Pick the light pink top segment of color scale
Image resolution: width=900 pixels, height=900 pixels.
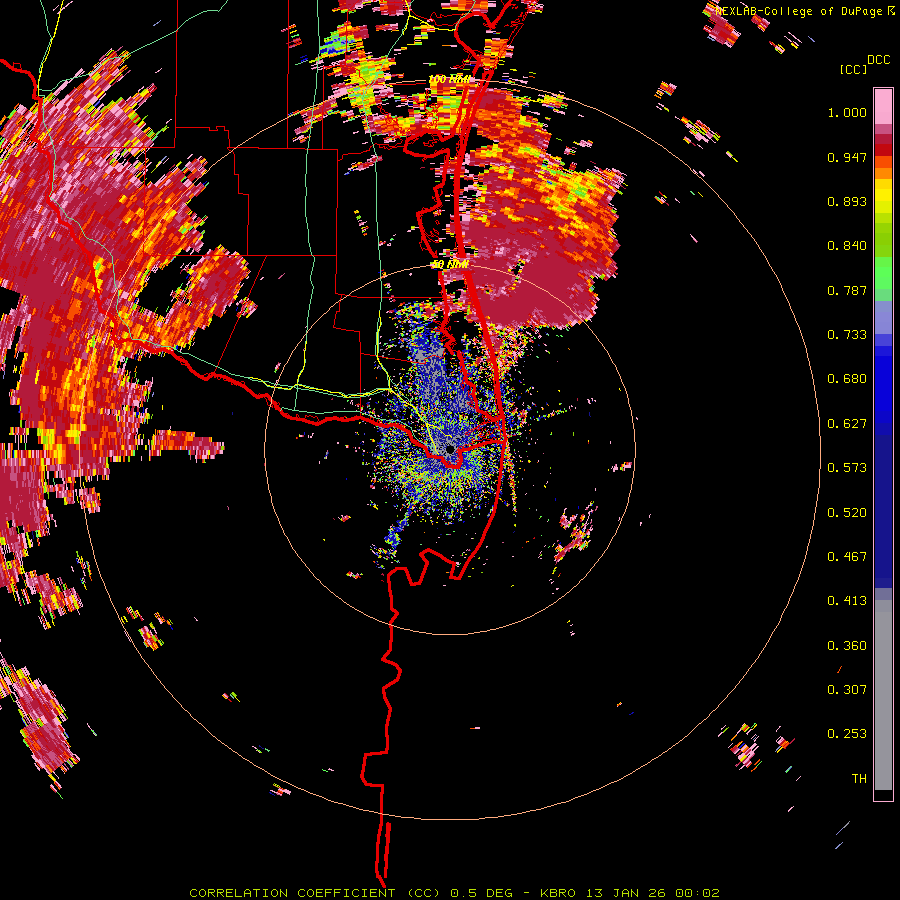pos(883,107)
